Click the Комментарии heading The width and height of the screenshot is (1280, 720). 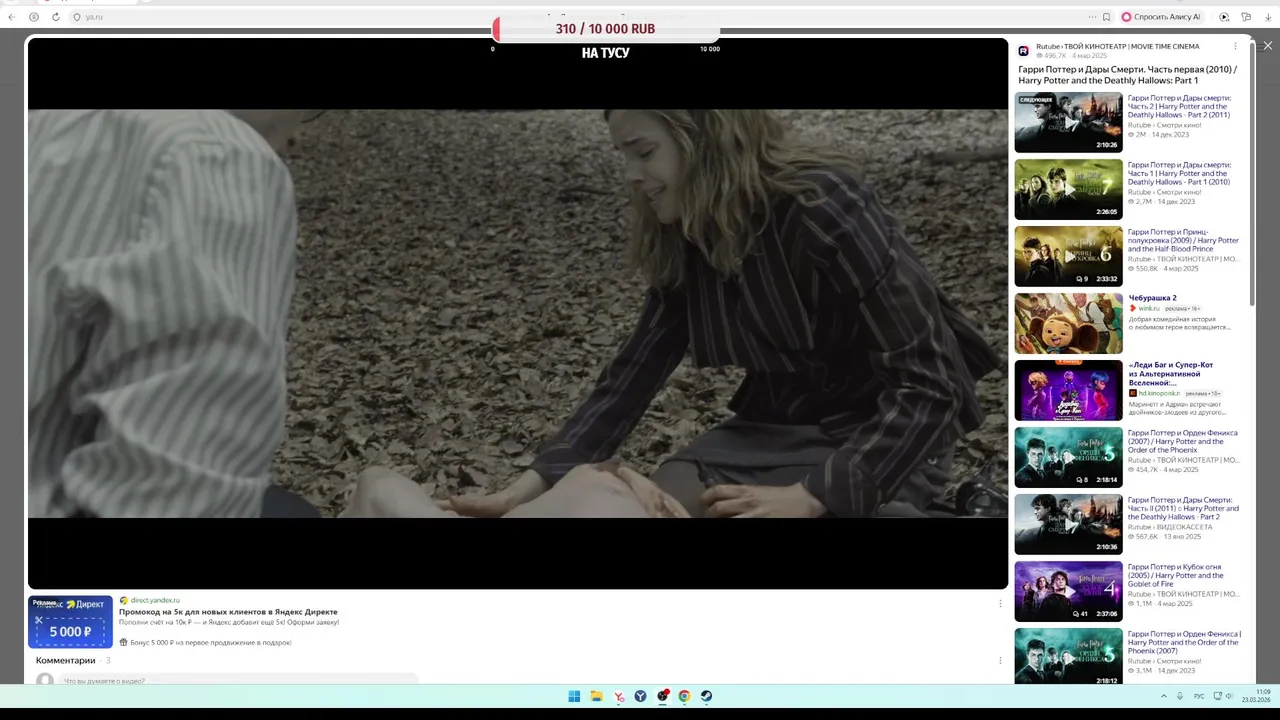[65, 660]
